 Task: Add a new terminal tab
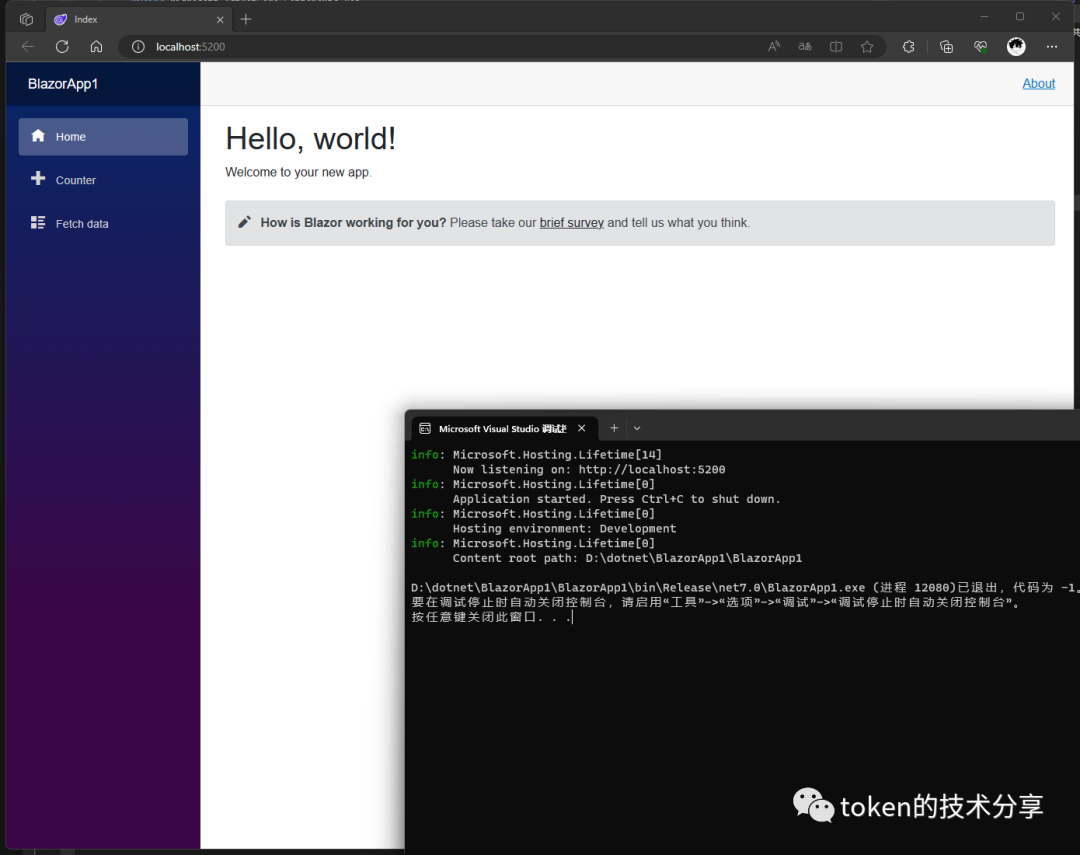coord(614,428)
